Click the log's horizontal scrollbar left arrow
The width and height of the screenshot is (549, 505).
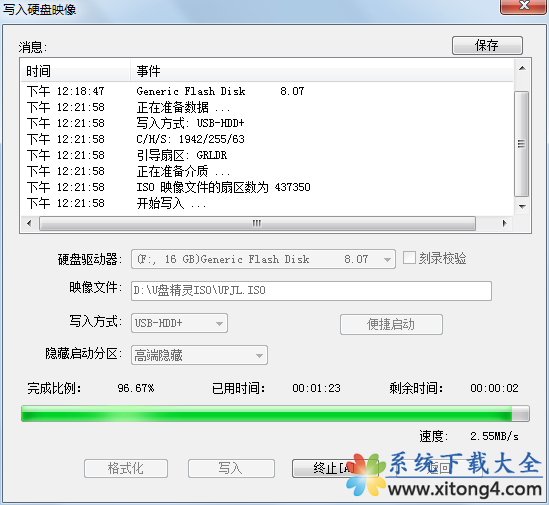(x=29, y=223)
